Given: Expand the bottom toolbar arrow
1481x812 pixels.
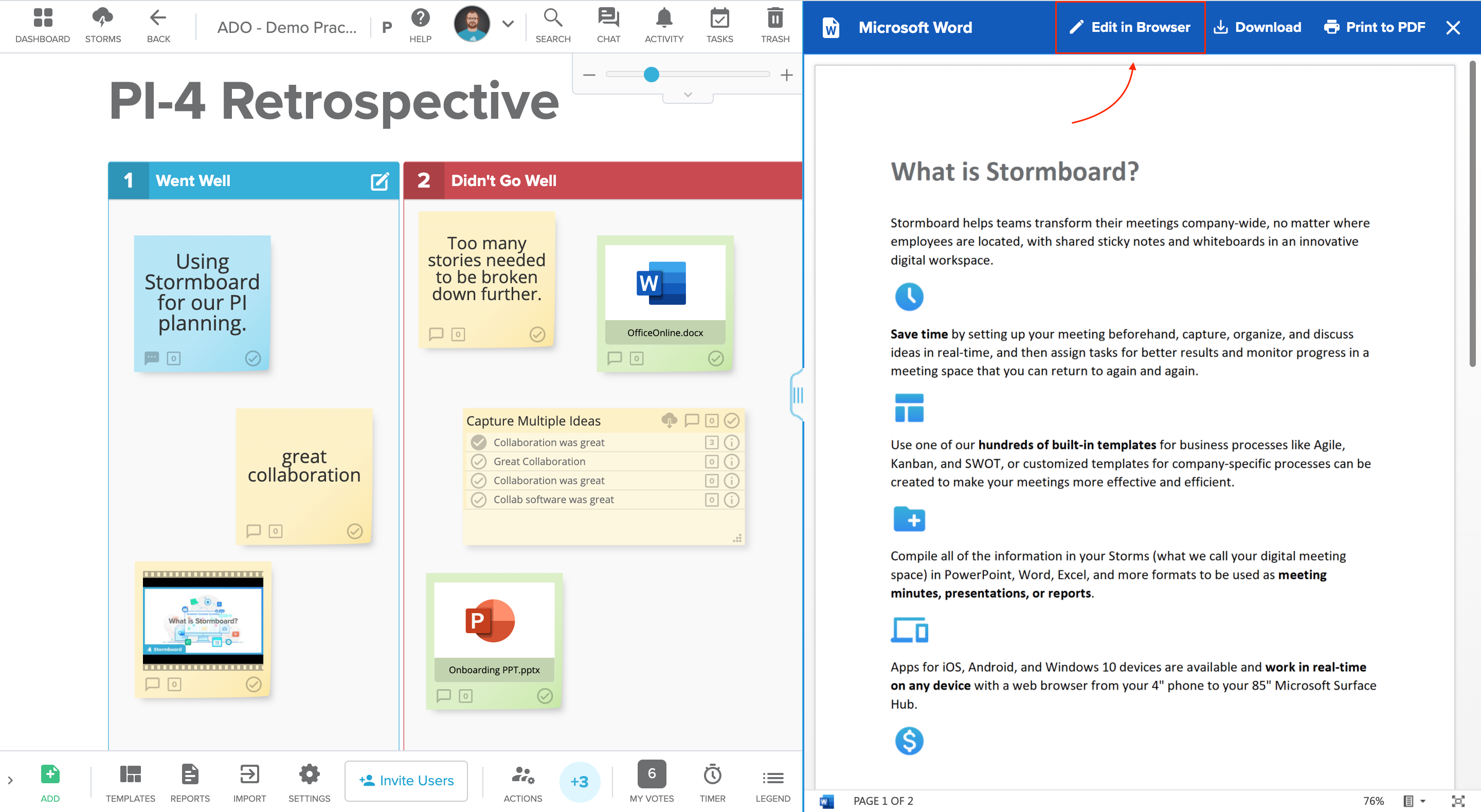Looking at the screenshot, I should pyautogui.click(x=10, y=780).
